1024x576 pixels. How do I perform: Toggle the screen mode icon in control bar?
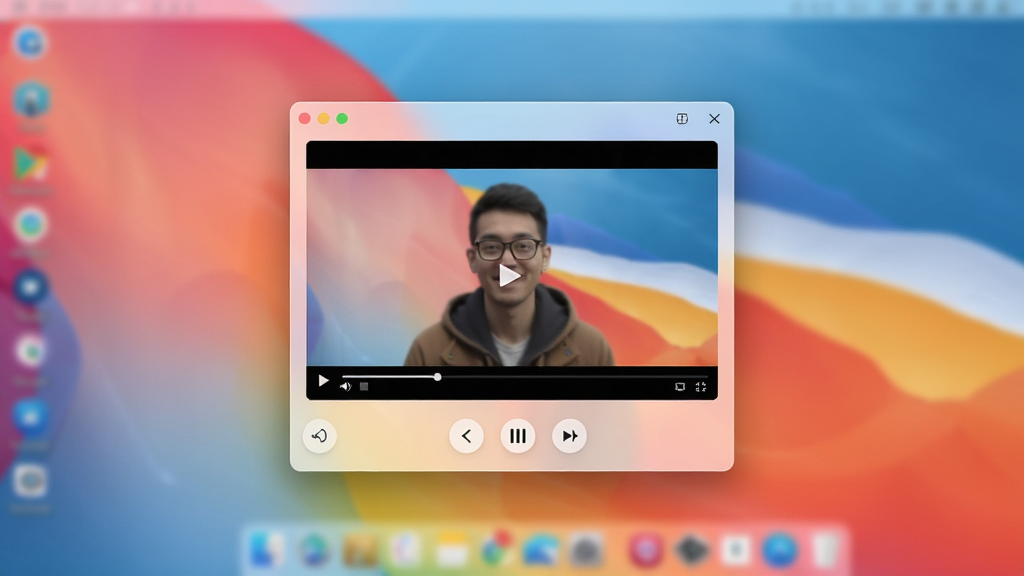(x=680, y=387)
